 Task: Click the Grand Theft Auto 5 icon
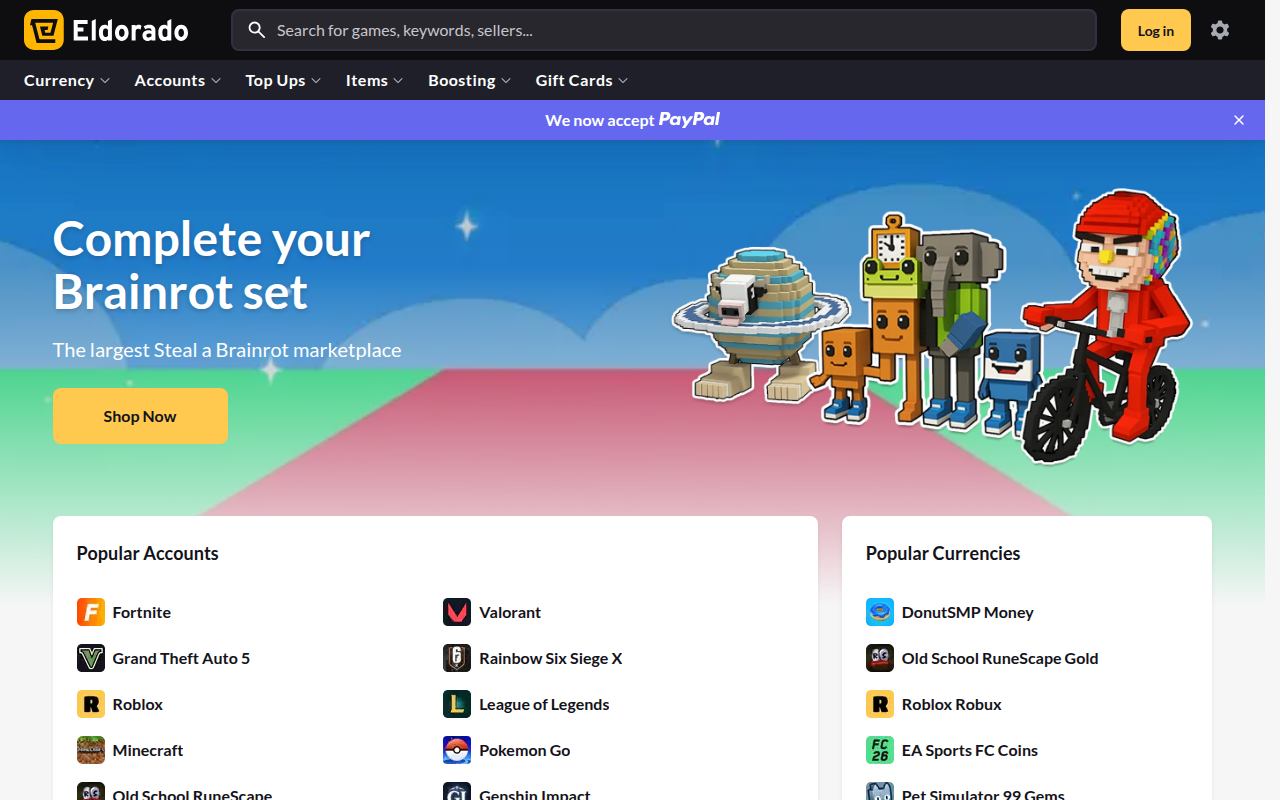tap(91, 658)
